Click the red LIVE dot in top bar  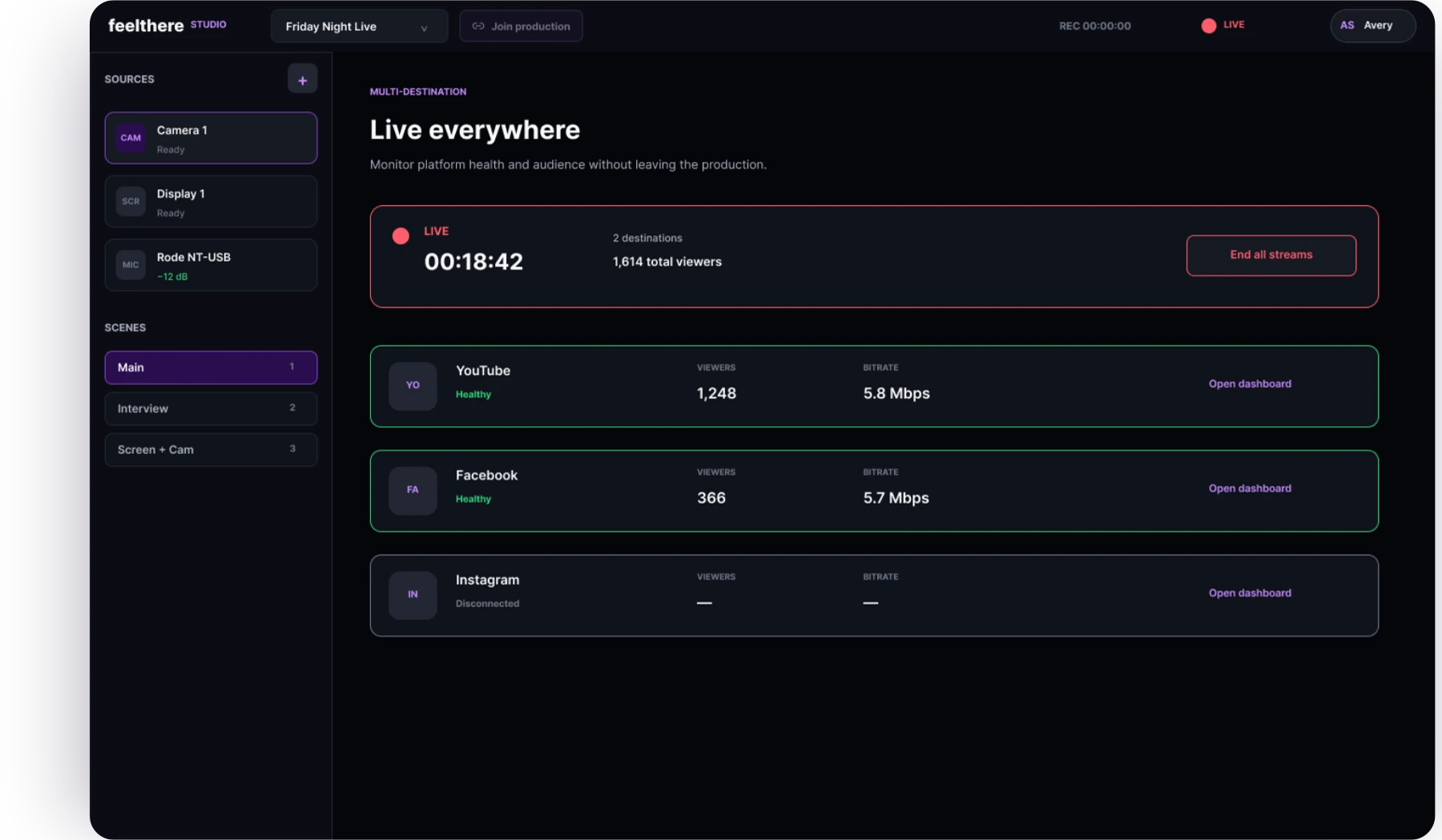1208,26
